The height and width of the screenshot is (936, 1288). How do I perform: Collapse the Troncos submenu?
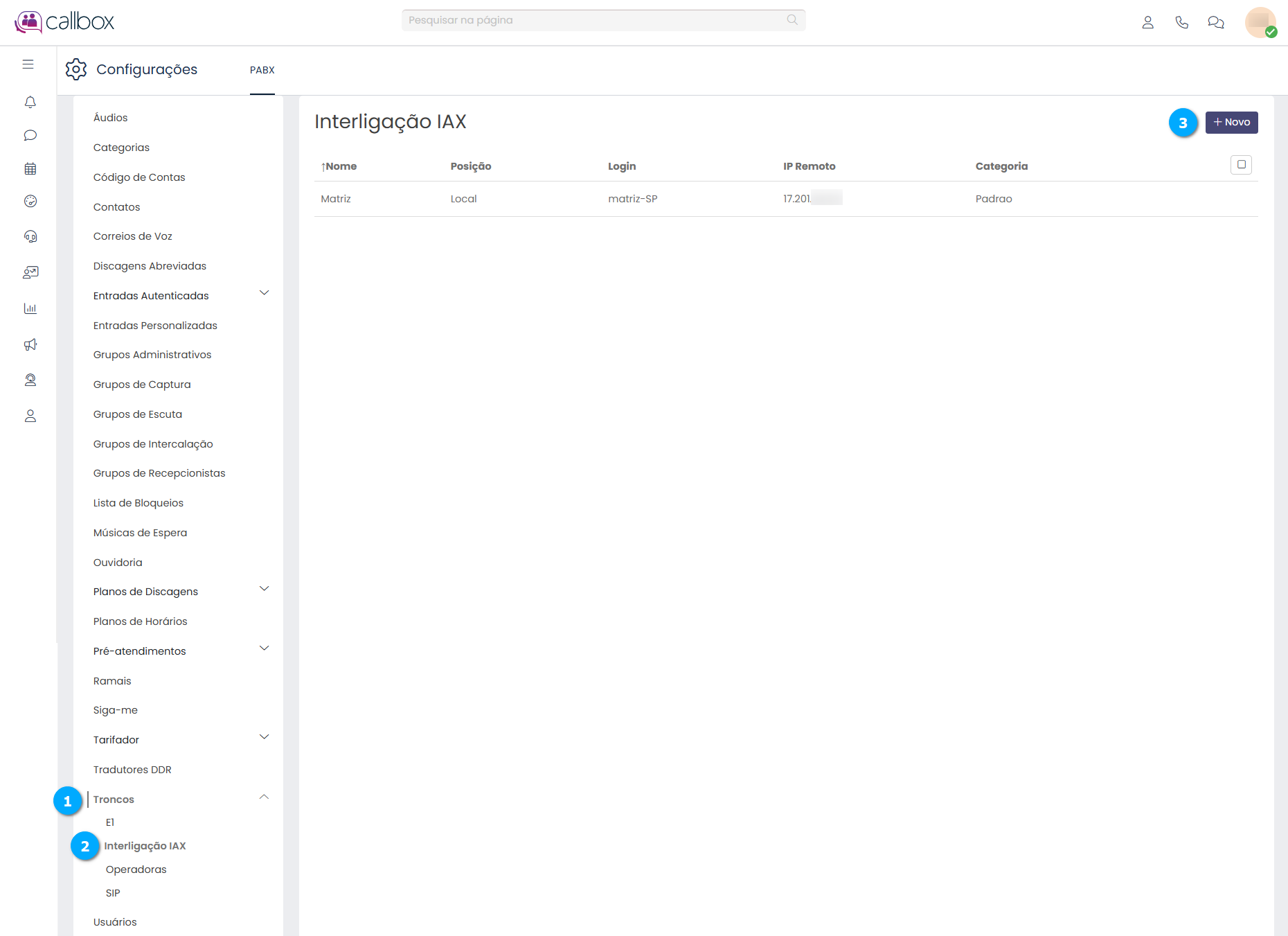tap(264, 797)
